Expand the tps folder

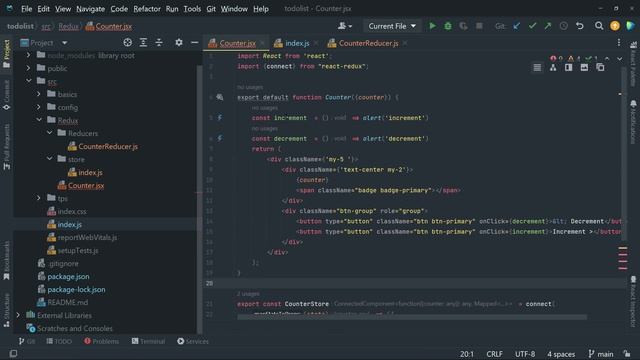pos(39,198)
